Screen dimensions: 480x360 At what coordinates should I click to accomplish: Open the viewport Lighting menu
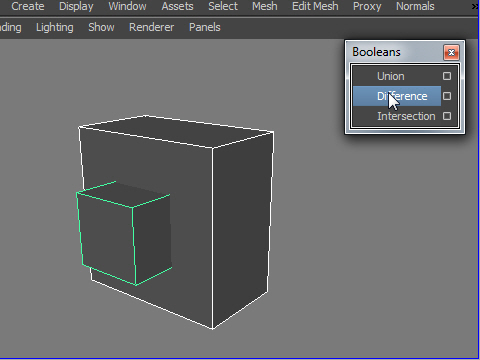click(x=55, y=27)
